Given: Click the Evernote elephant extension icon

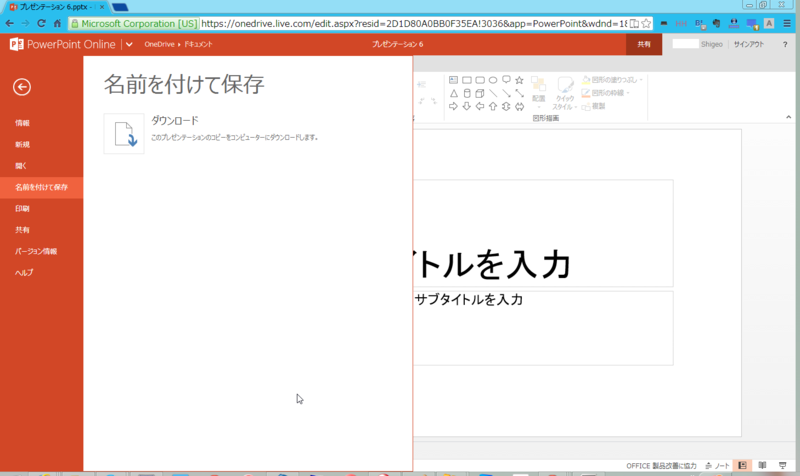Looking at the screenshot, I should tap(717, 23).
